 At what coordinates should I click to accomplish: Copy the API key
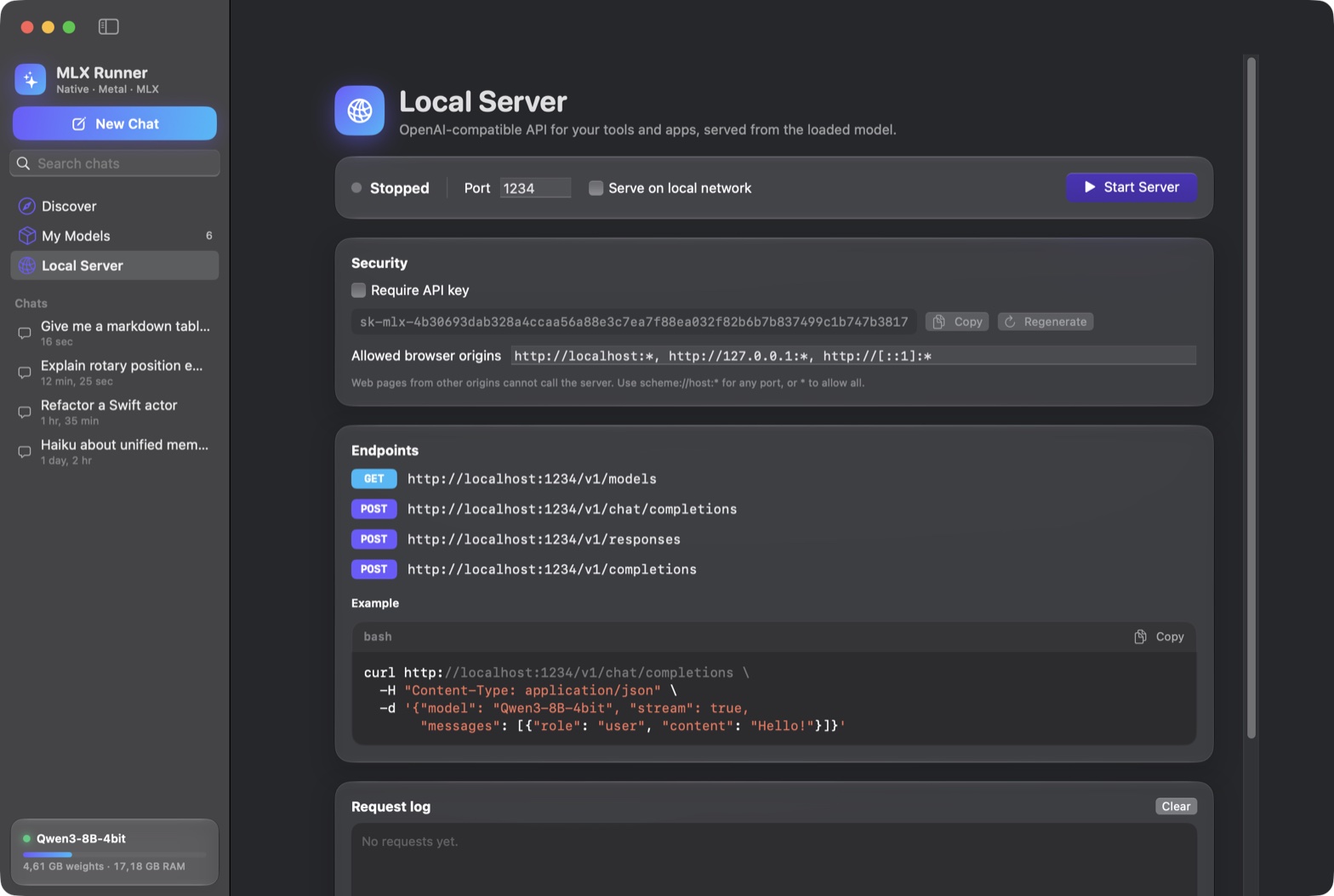coord(957,322)
